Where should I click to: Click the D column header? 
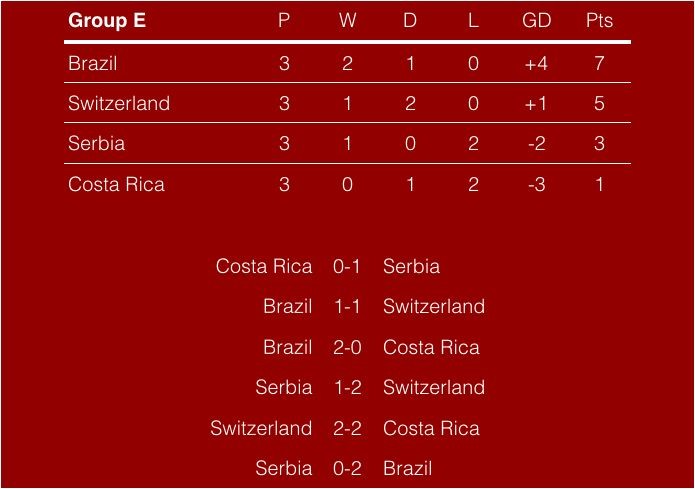[x=410, y=21]
